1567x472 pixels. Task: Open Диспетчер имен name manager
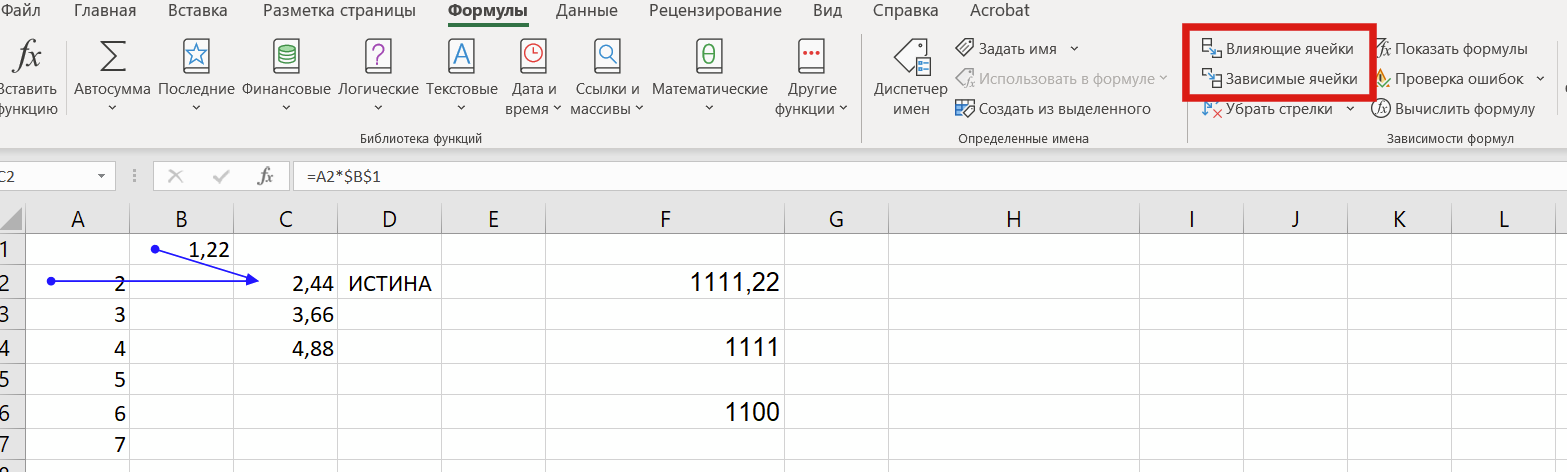pyautogui.click(x=911, y=78)
